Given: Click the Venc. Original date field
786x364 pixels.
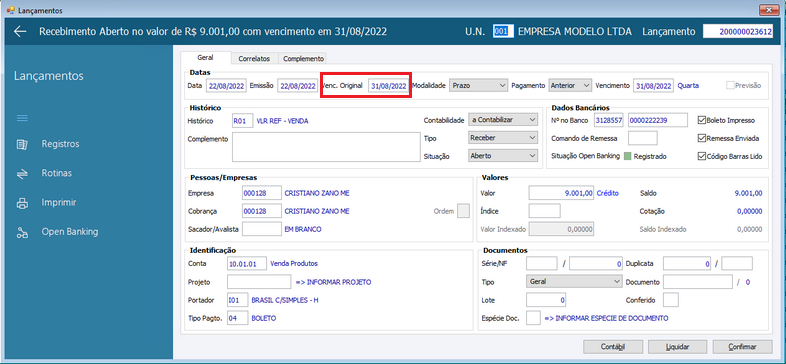Looking at the screenshot, I should pyautogui.click(x=389, y=86).
